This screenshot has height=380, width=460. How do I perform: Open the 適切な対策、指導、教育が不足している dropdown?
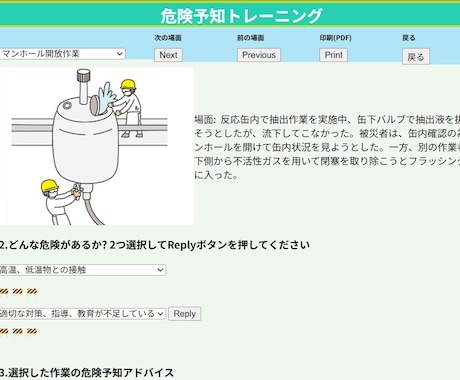coord(82,313)
